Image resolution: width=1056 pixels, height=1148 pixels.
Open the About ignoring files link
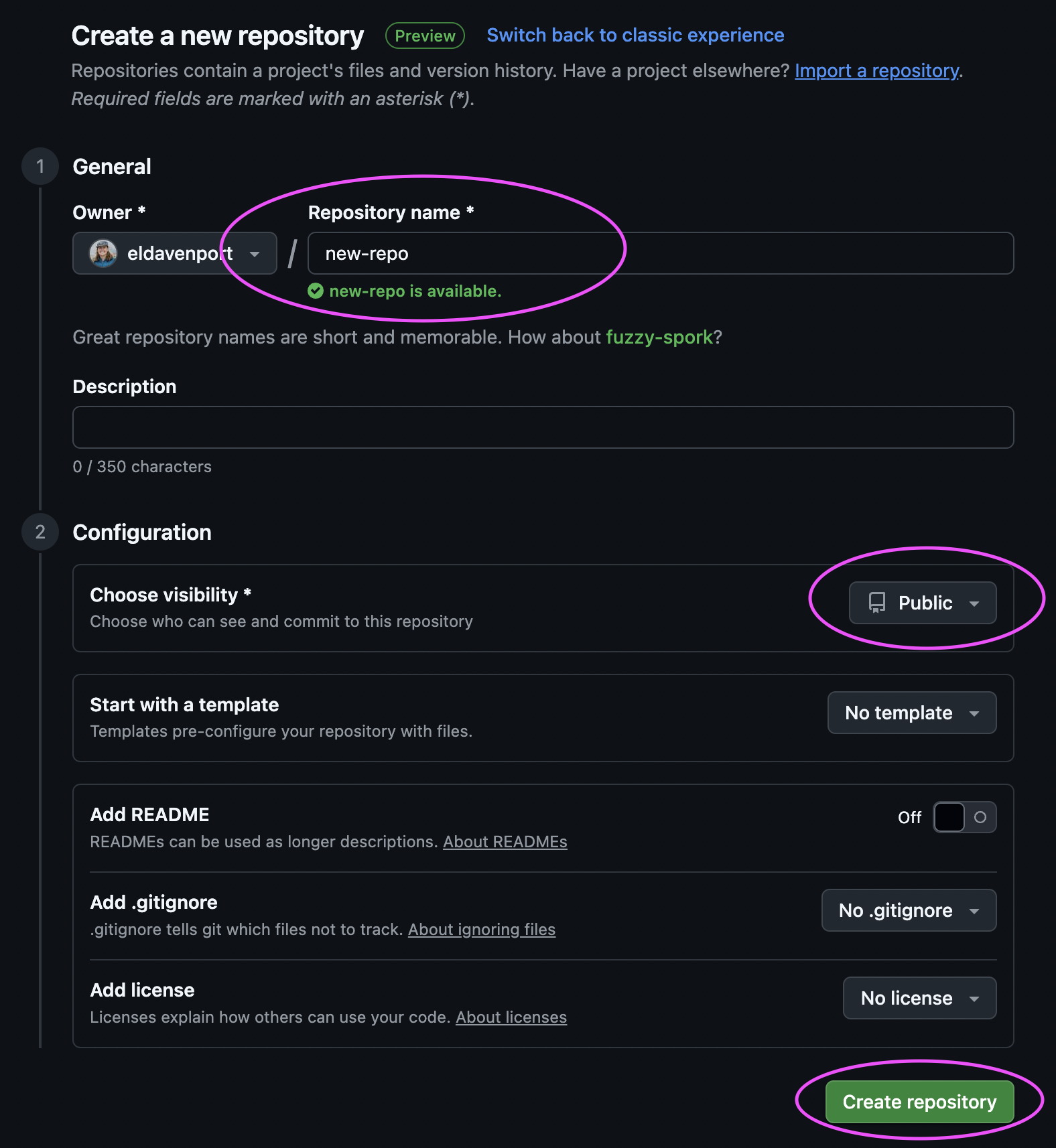coord(482,930)
